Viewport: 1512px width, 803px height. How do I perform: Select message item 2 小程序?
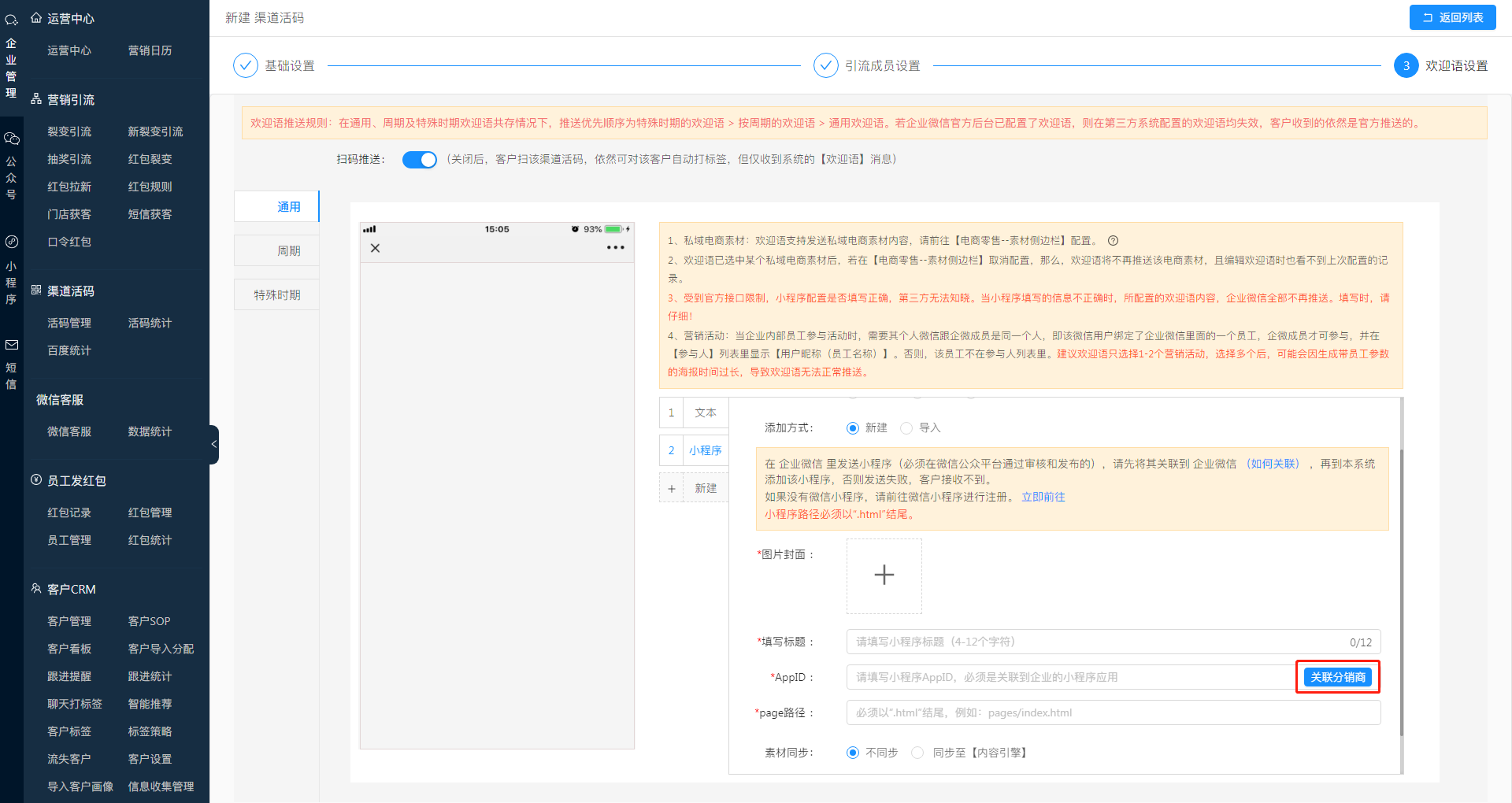694,450
